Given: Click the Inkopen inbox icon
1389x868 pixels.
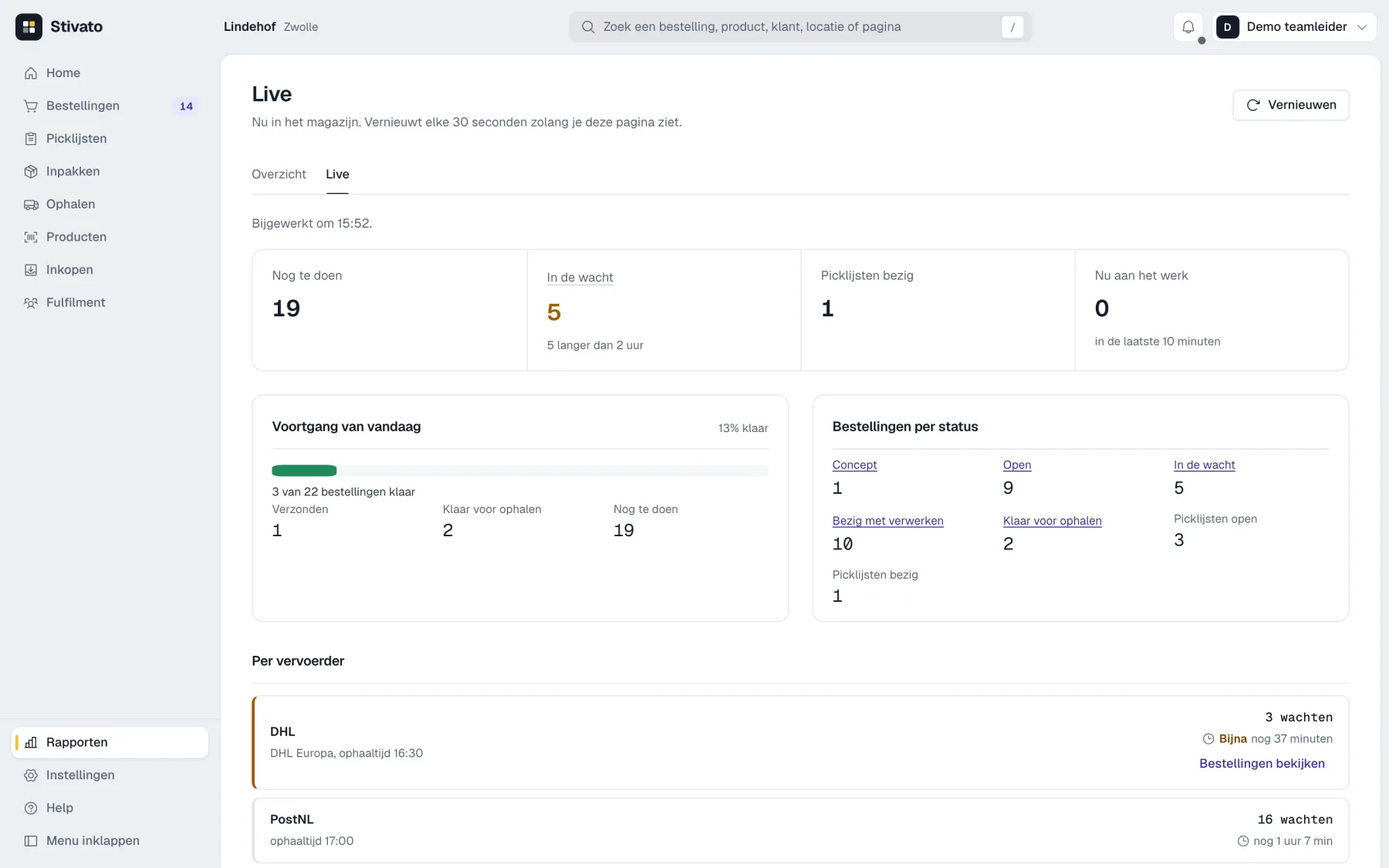Looking at the screenshot, I should [31, 270].
